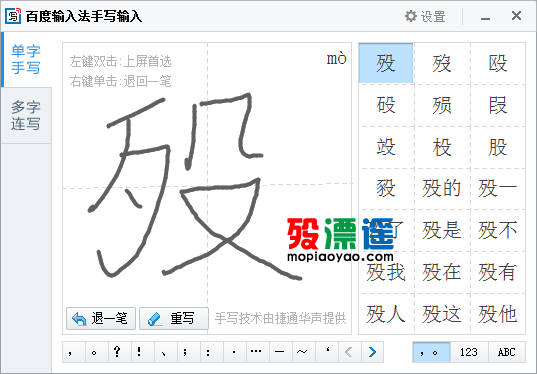This screenshot has height=374, width=537.
Task: Switch symbol bar to 123 number mode
Action: (469, 352)
